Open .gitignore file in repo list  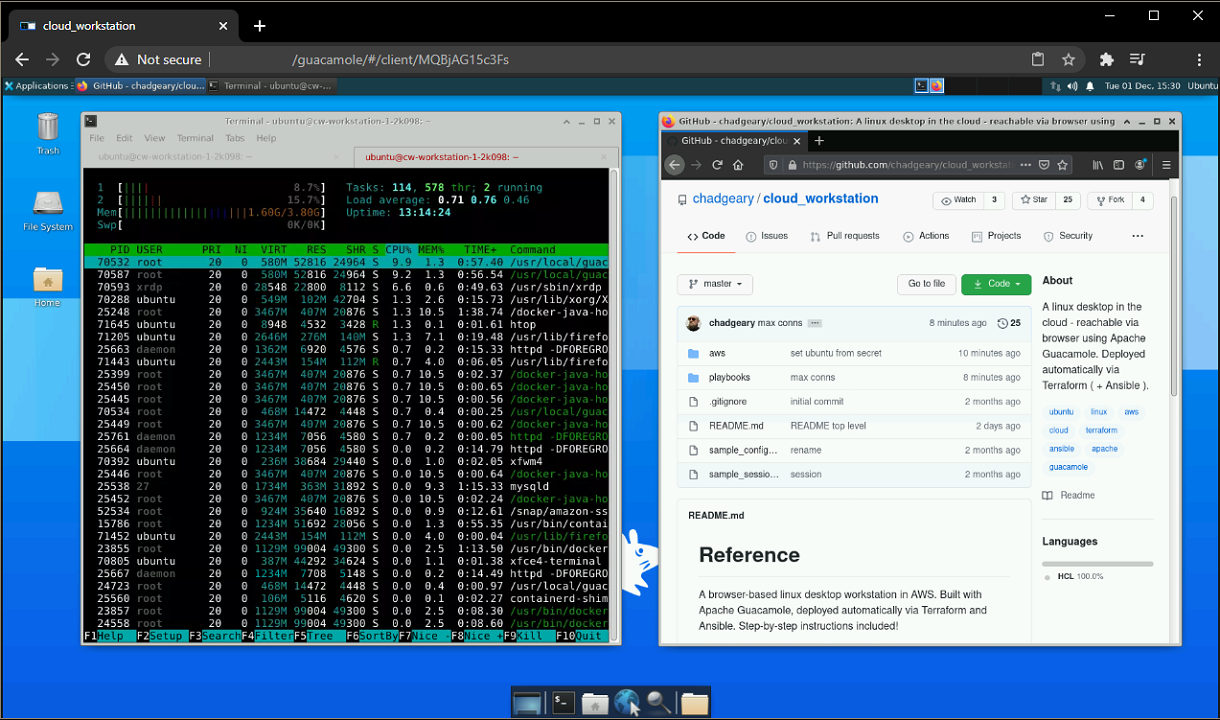(x=728, y=401)
